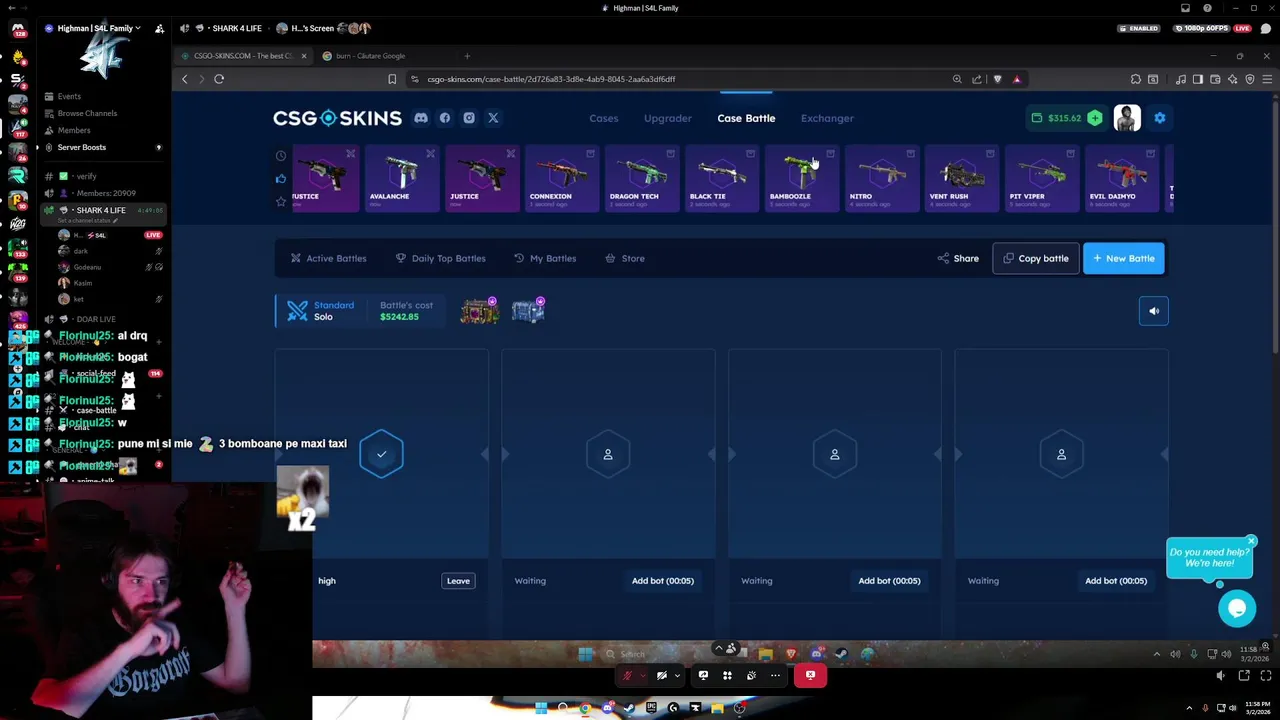This screenshot has width=1280, height=720.
Task: Switch to Active Battles tab
Action: 328,258
